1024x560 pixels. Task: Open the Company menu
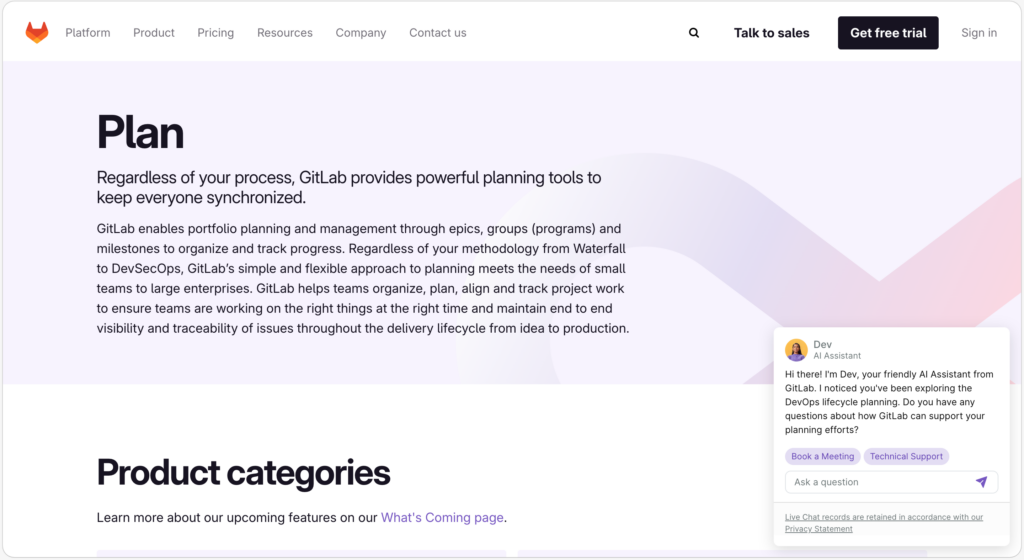point(361,33)
